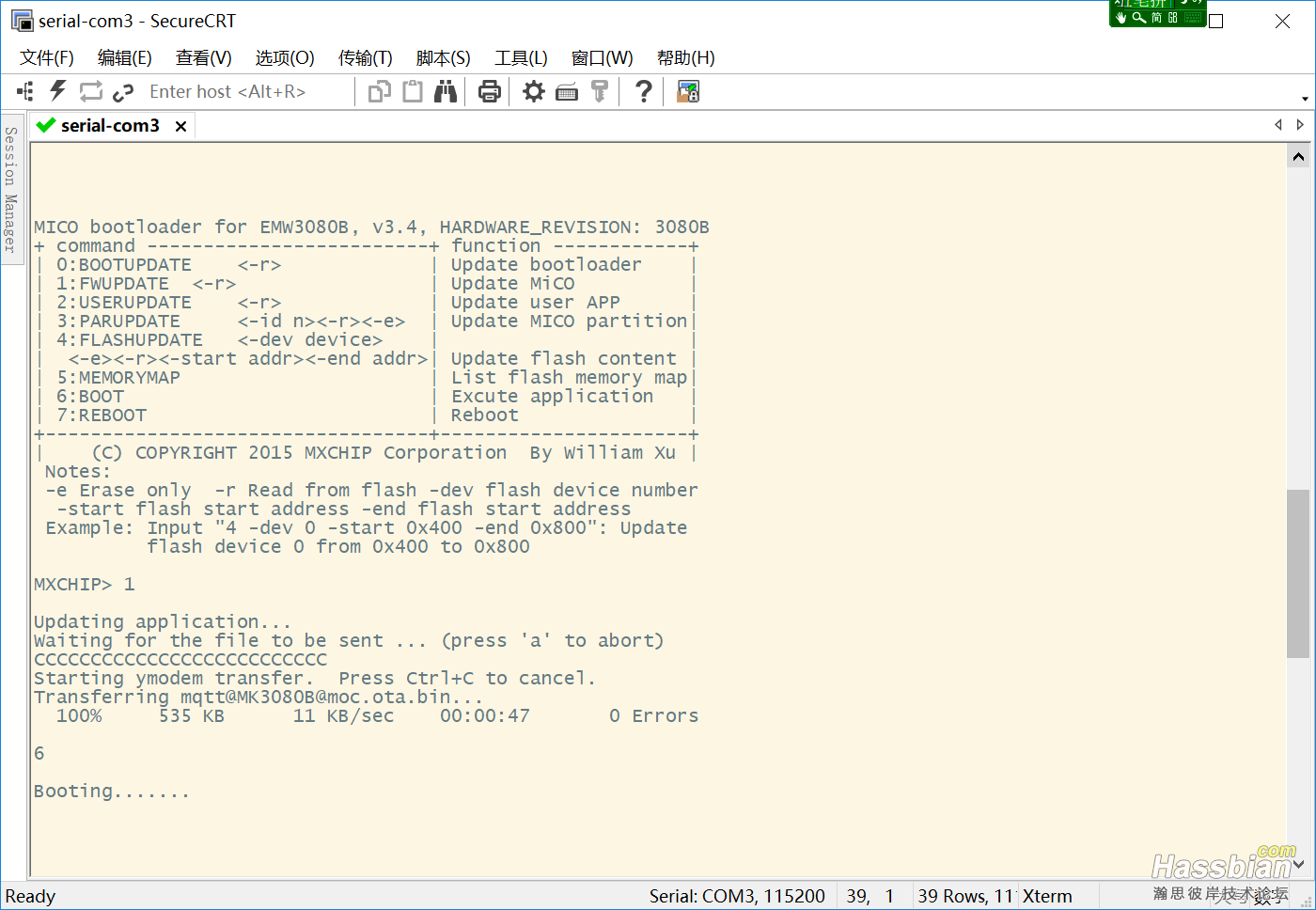Click the terminal scrollbar thumb
1316x910 pixels.
click(1298, 573)
